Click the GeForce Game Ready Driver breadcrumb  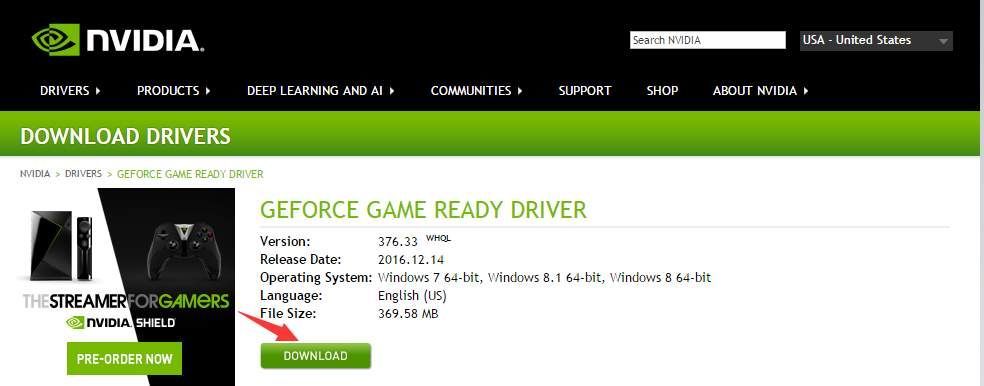click(190, 174)
